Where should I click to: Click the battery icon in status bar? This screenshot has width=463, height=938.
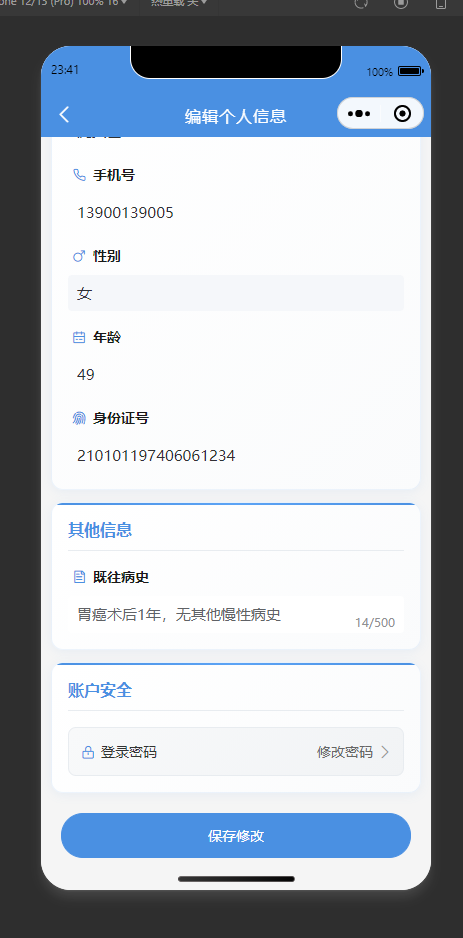click(x=410, y=71)
